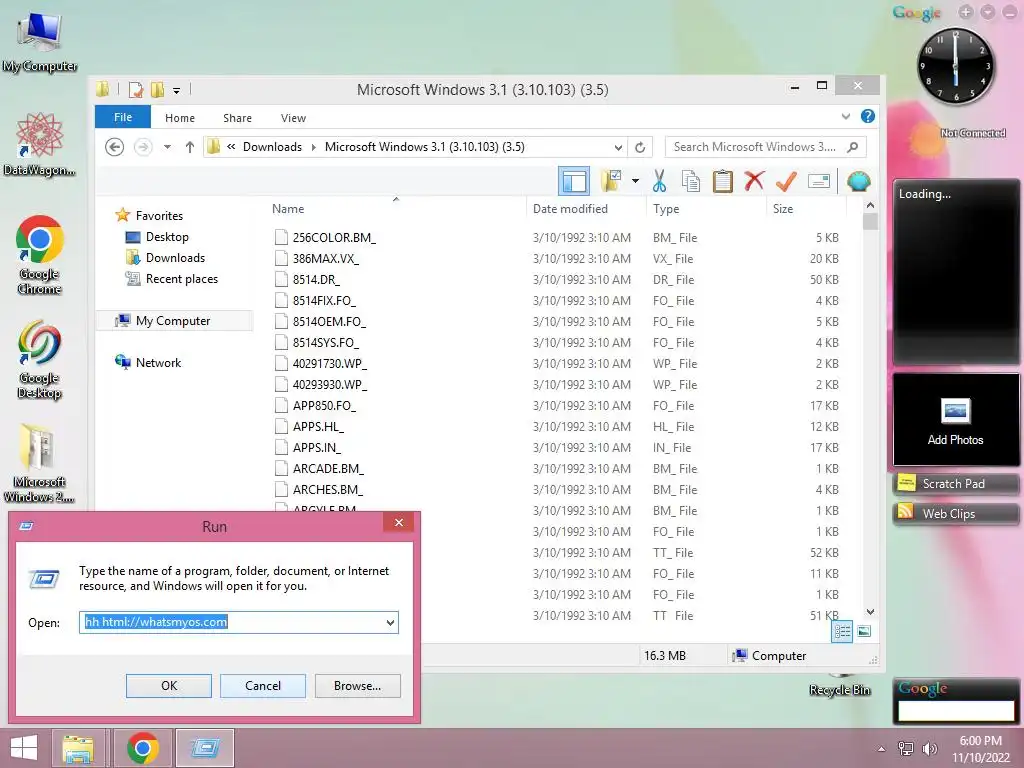Viewport: 1024px width, 768px height.
Task: Select the Paste clipboard icon
Action: 722,181
